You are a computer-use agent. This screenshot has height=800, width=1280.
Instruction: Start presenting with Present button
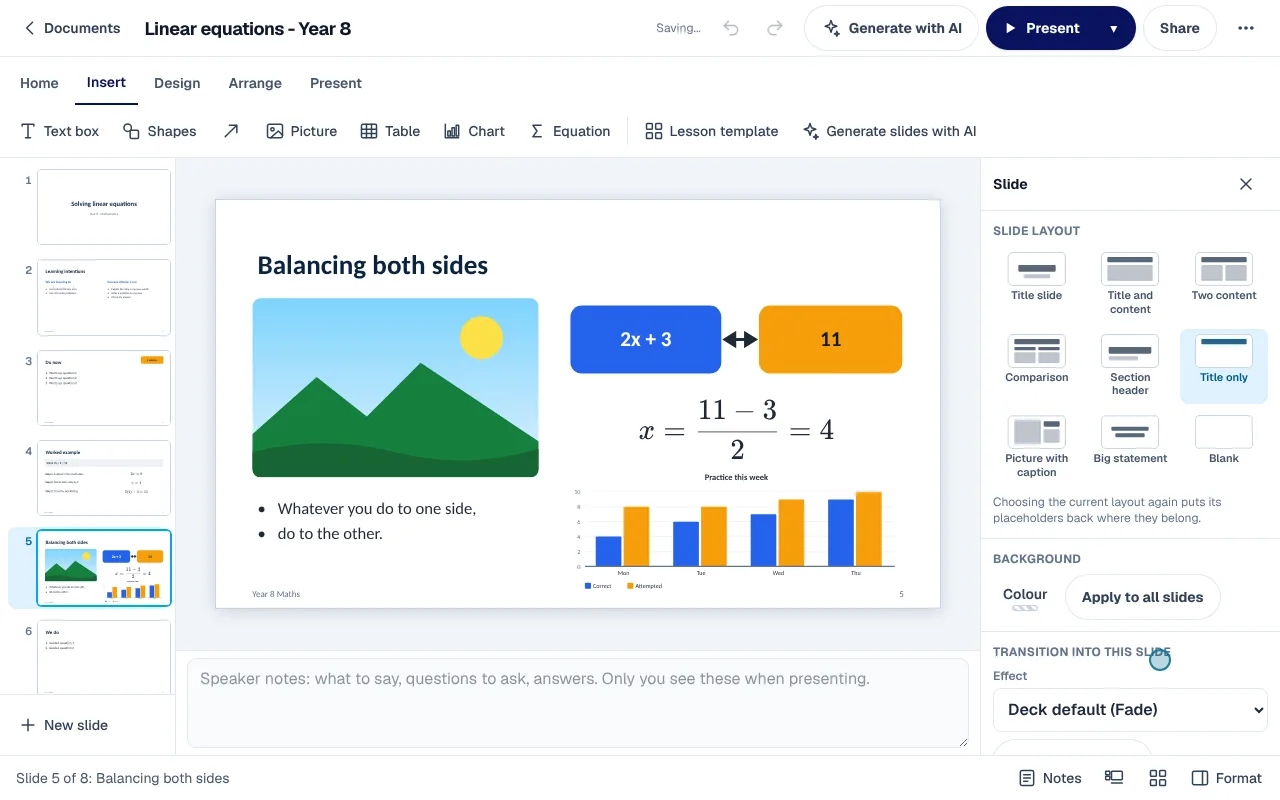click(1042, 28)
